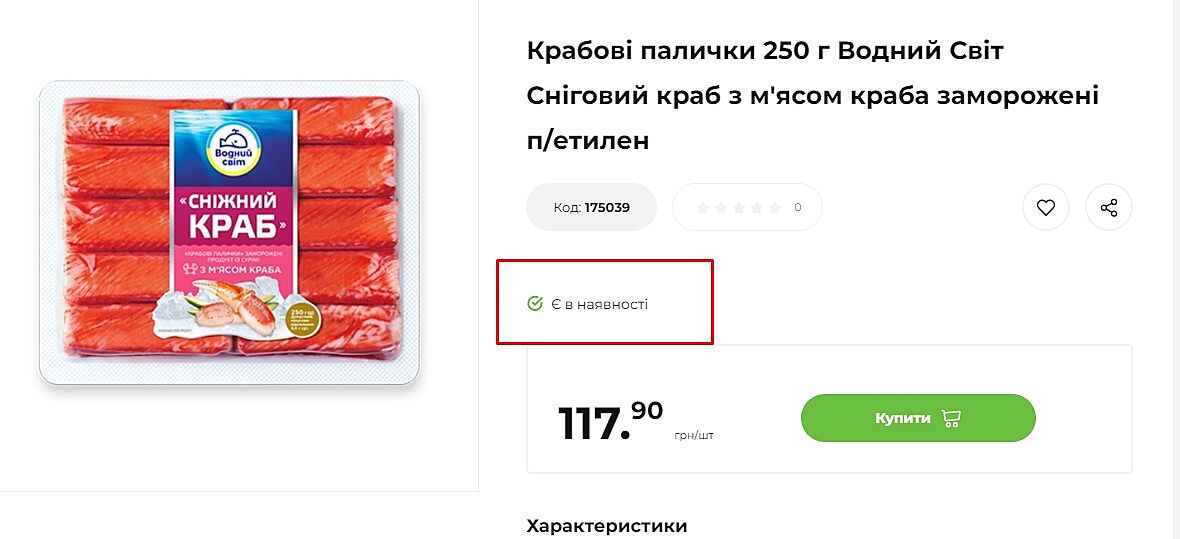Viewport: 1180px width, 539px height.
Task: Click the cart icon inside Купити button
Action: pyautogui.click(x=951, y=419)
